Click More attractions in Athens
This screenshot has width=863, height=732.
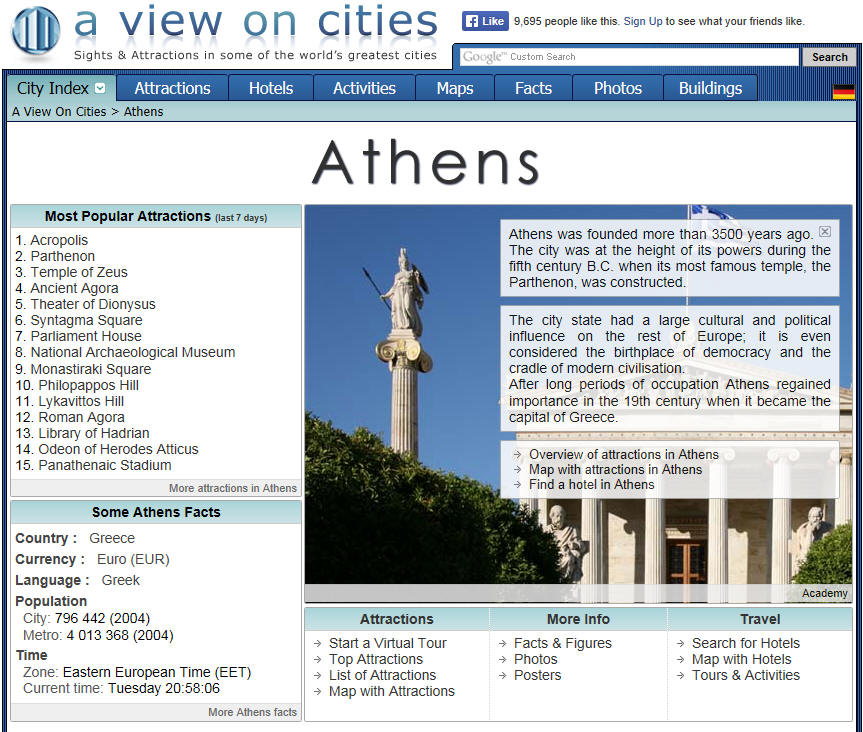click(x=232, y=488)
